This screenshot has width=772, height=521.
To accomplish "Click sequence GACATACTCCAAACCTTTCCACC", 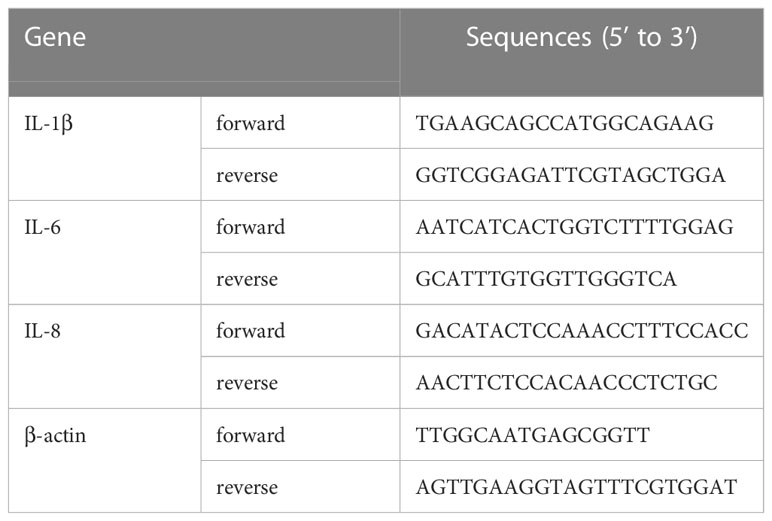I will pos(582,331).
